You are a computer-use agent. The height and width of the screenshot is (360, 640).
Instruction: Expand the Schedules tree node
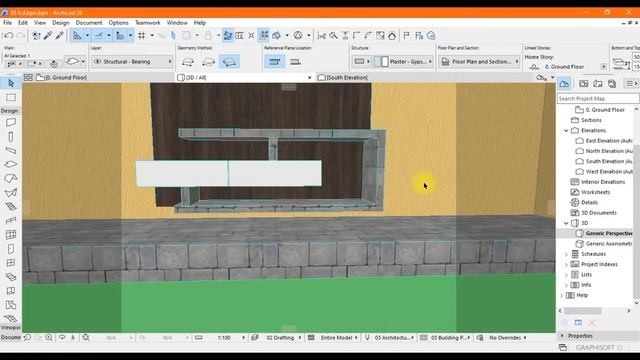566,254
